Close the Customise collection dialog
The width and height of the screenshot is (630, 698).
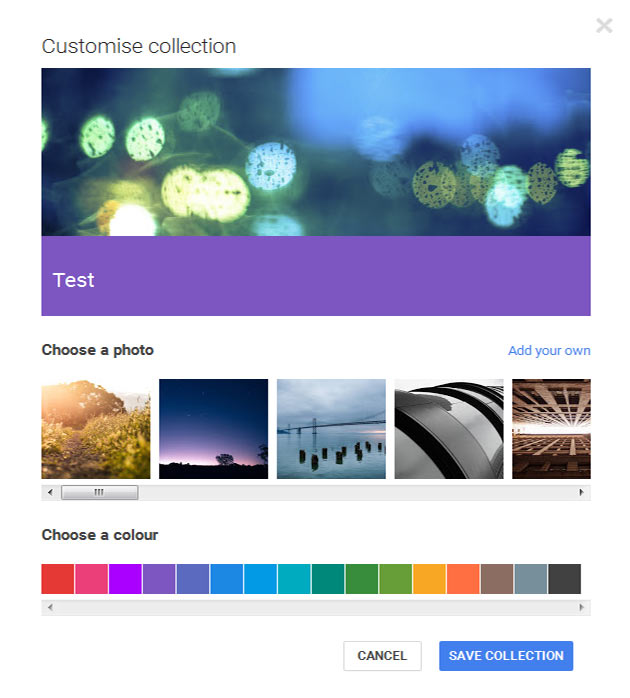[x=604, y=26]
